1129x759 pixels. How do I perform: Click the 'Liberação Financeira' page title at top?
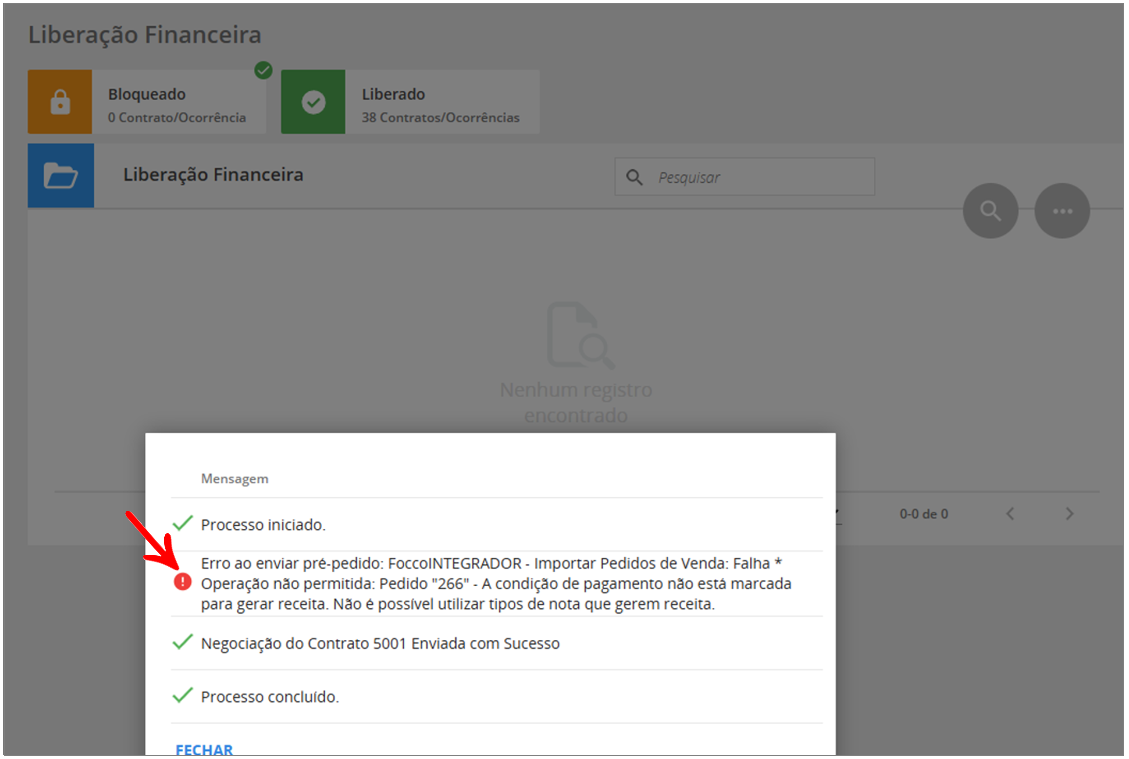pos(145,35)
